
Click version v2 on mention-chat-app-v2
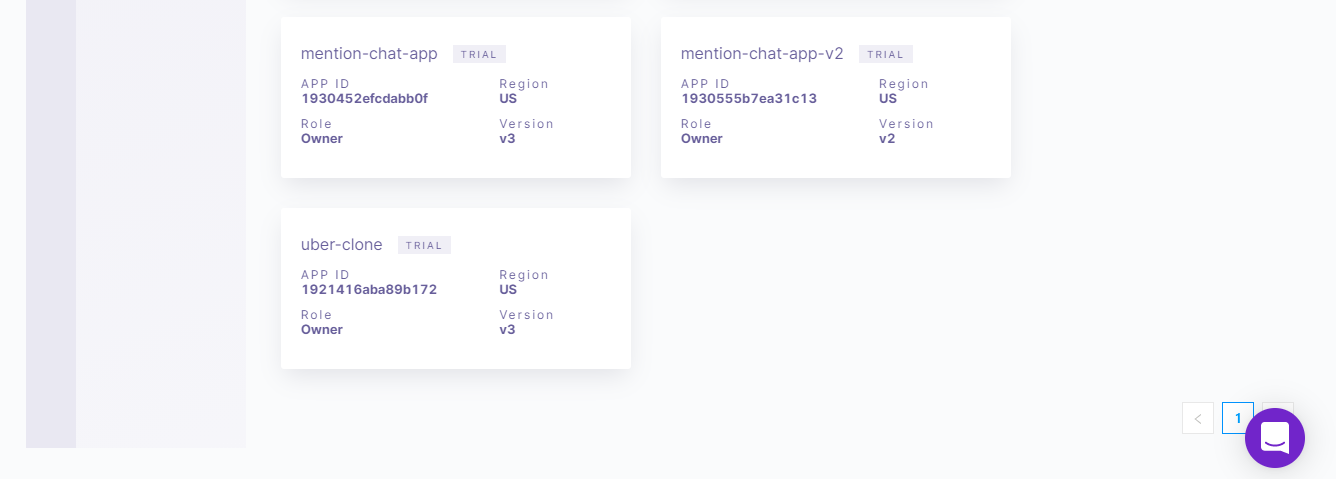point(887,138)
